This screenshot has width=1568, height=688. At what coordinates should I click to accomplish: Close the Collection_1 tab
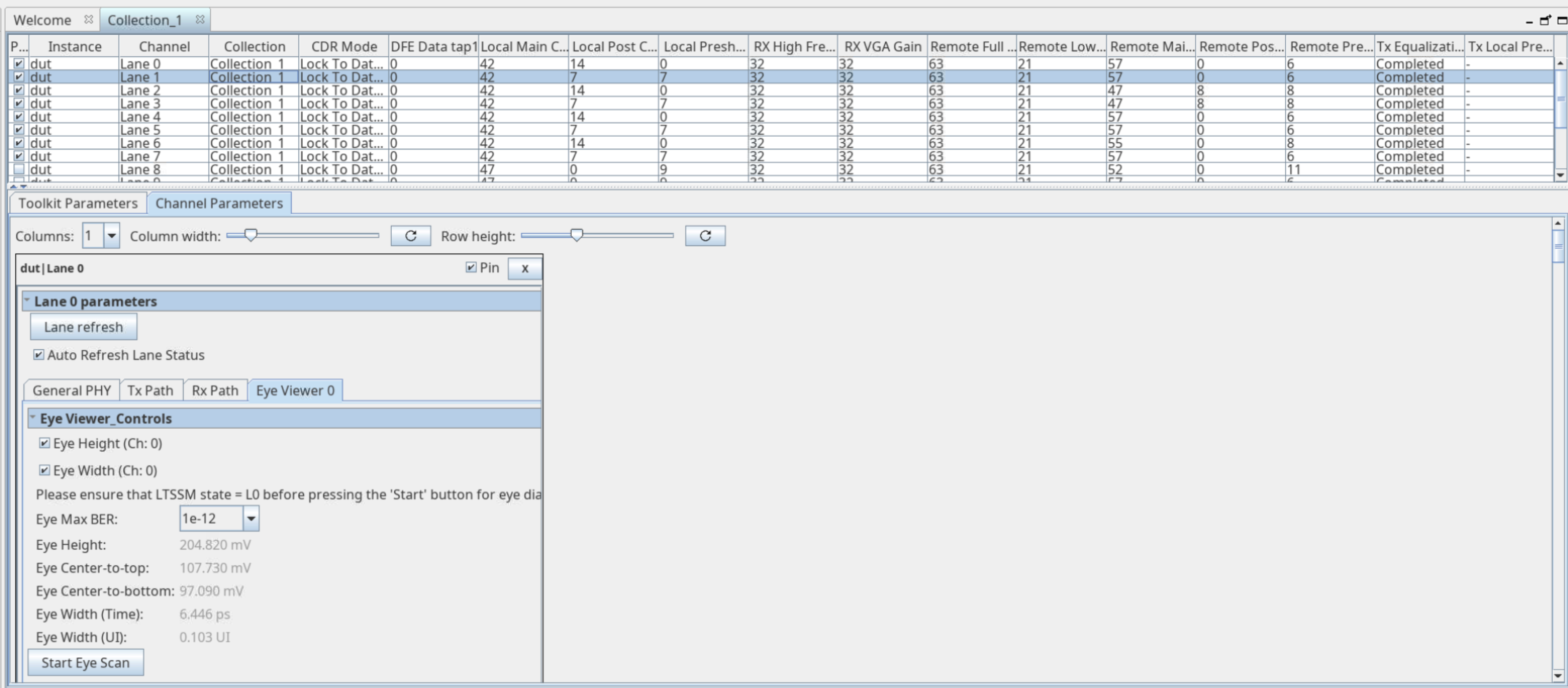(x=199, y=19)
